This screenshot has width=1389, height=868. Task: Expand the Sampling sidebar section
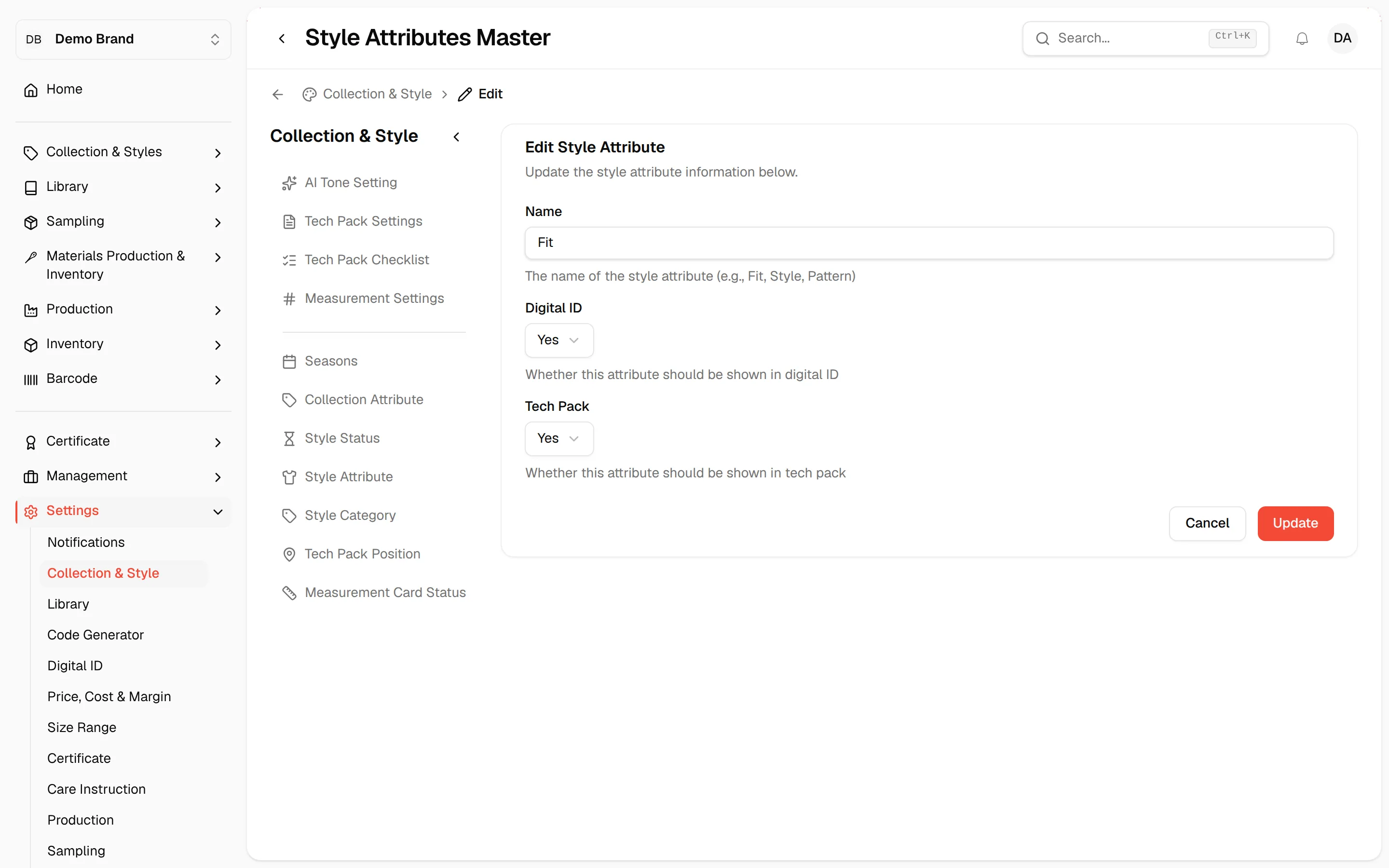click(x=123, y=222)
